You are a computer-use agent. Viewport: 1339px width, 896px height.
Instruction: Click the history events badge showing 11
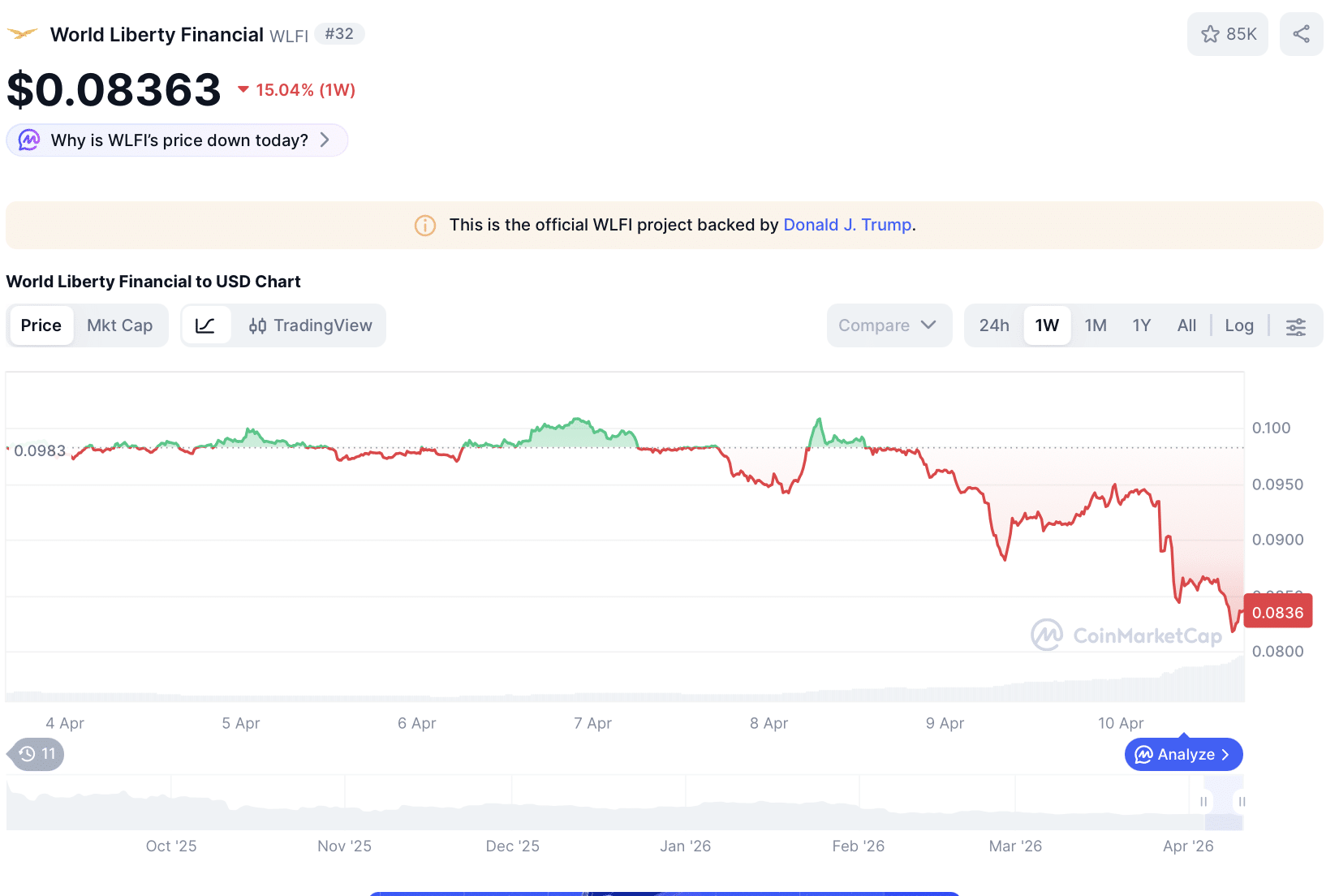[x=37, y=754]
